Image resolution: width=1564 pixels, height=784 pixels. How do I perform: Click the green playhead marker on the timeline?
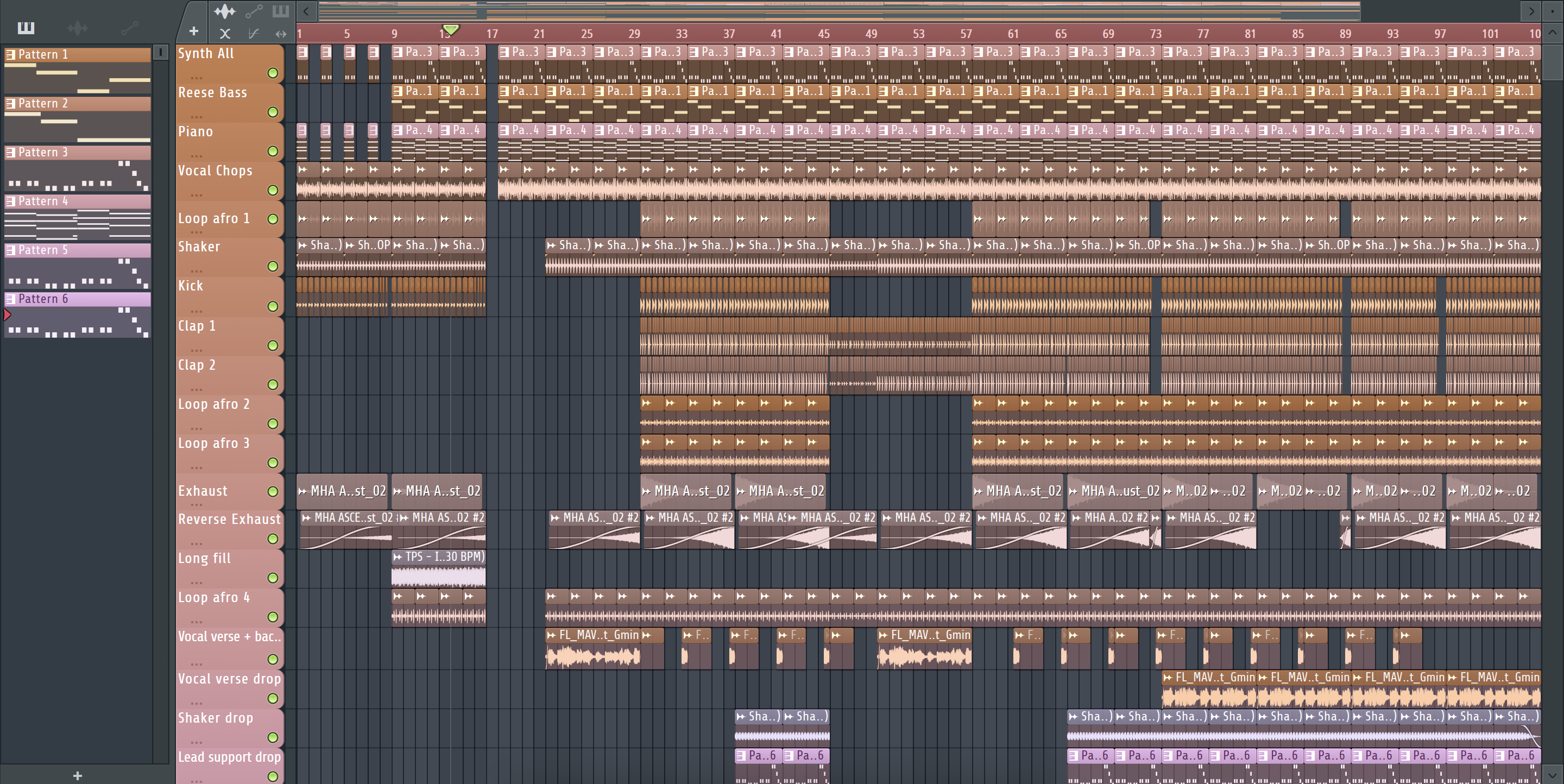[451, 29]
